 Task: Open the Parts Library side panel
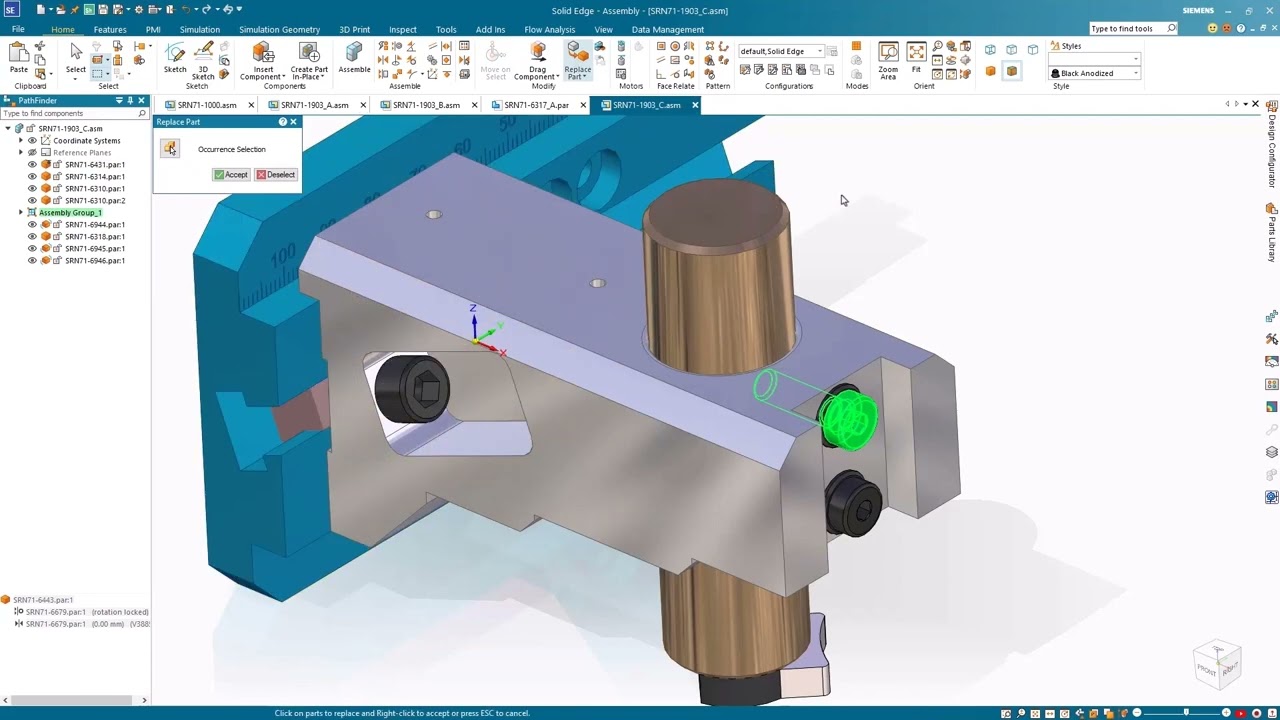[1272, 232]
